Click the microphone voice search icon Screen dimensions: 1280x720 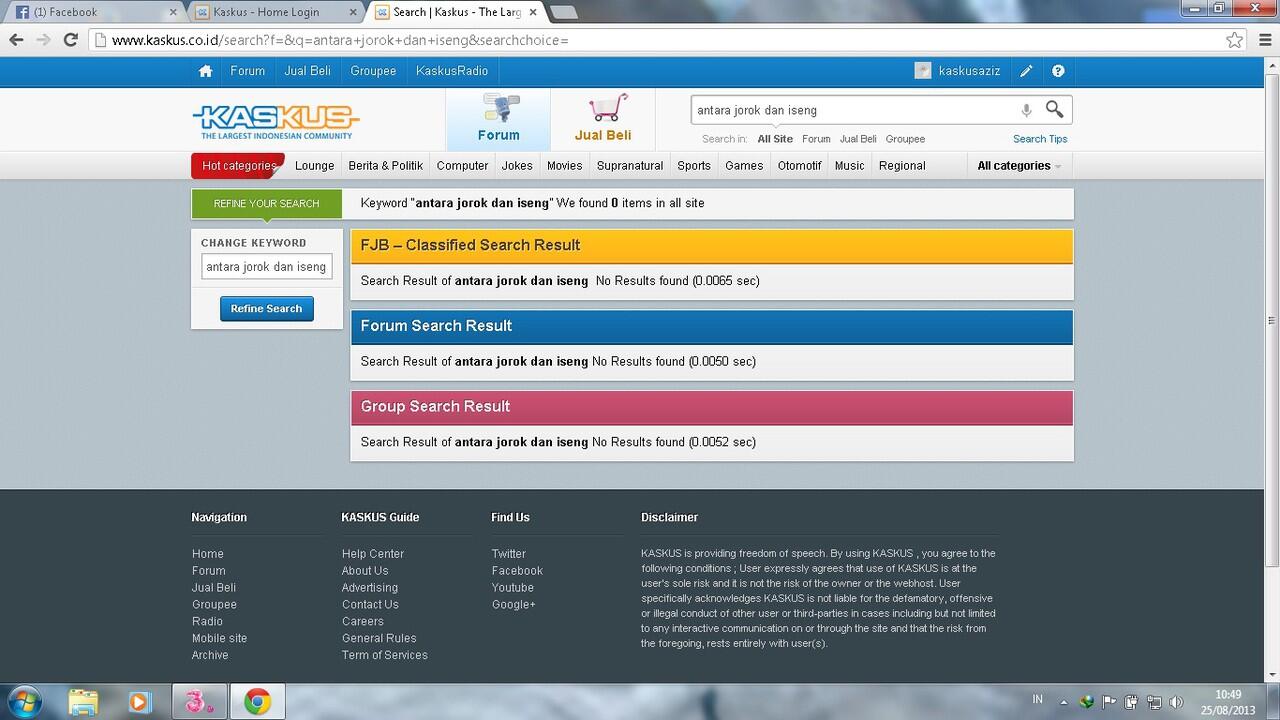[x=1026, y=110]
